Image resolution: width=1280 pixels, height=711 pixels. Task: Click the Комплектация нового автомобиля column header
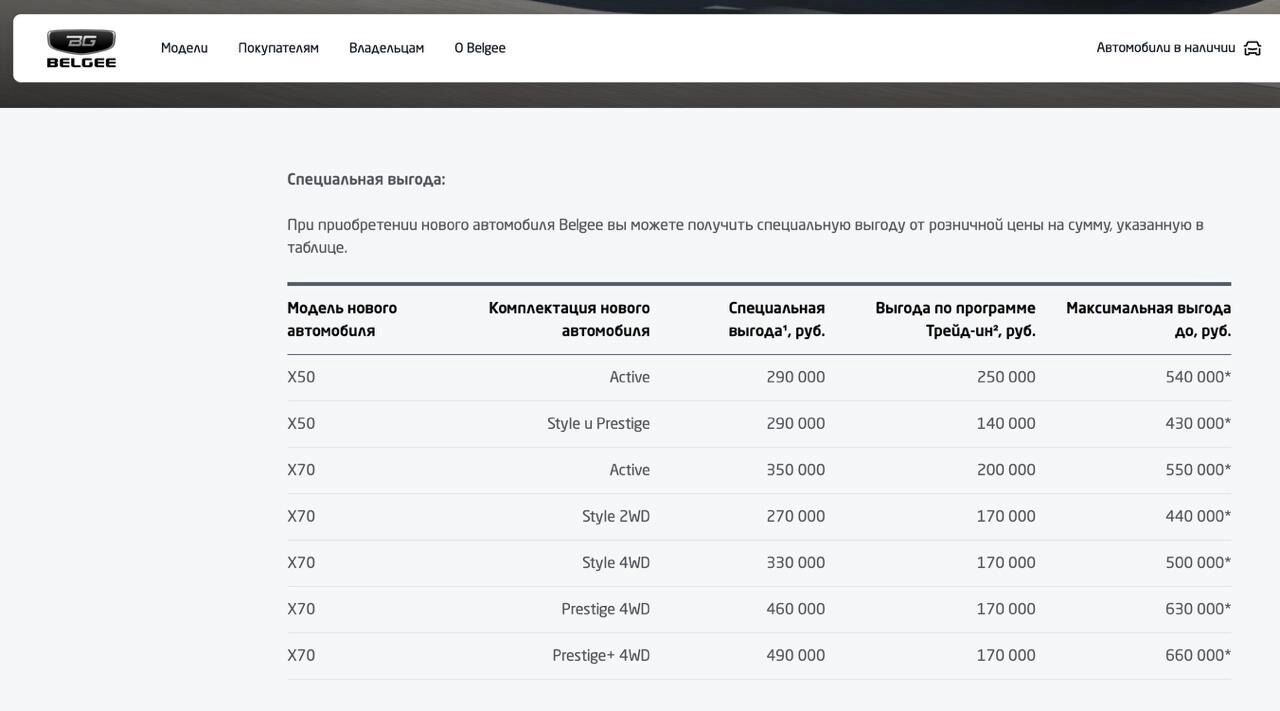(x=569, y=320)
